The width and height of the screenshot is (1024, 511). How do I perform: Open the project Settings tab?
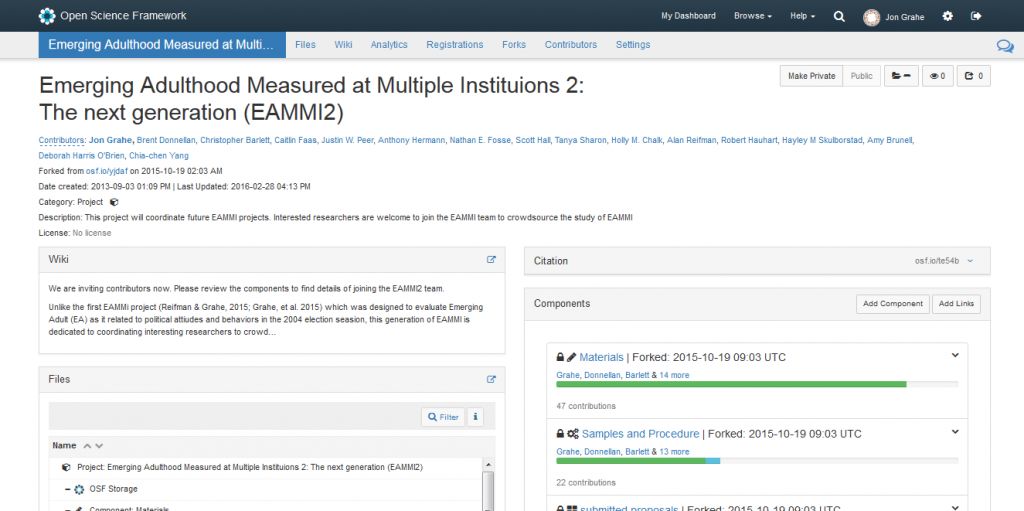pyautogui.click(x=633, y=44)
